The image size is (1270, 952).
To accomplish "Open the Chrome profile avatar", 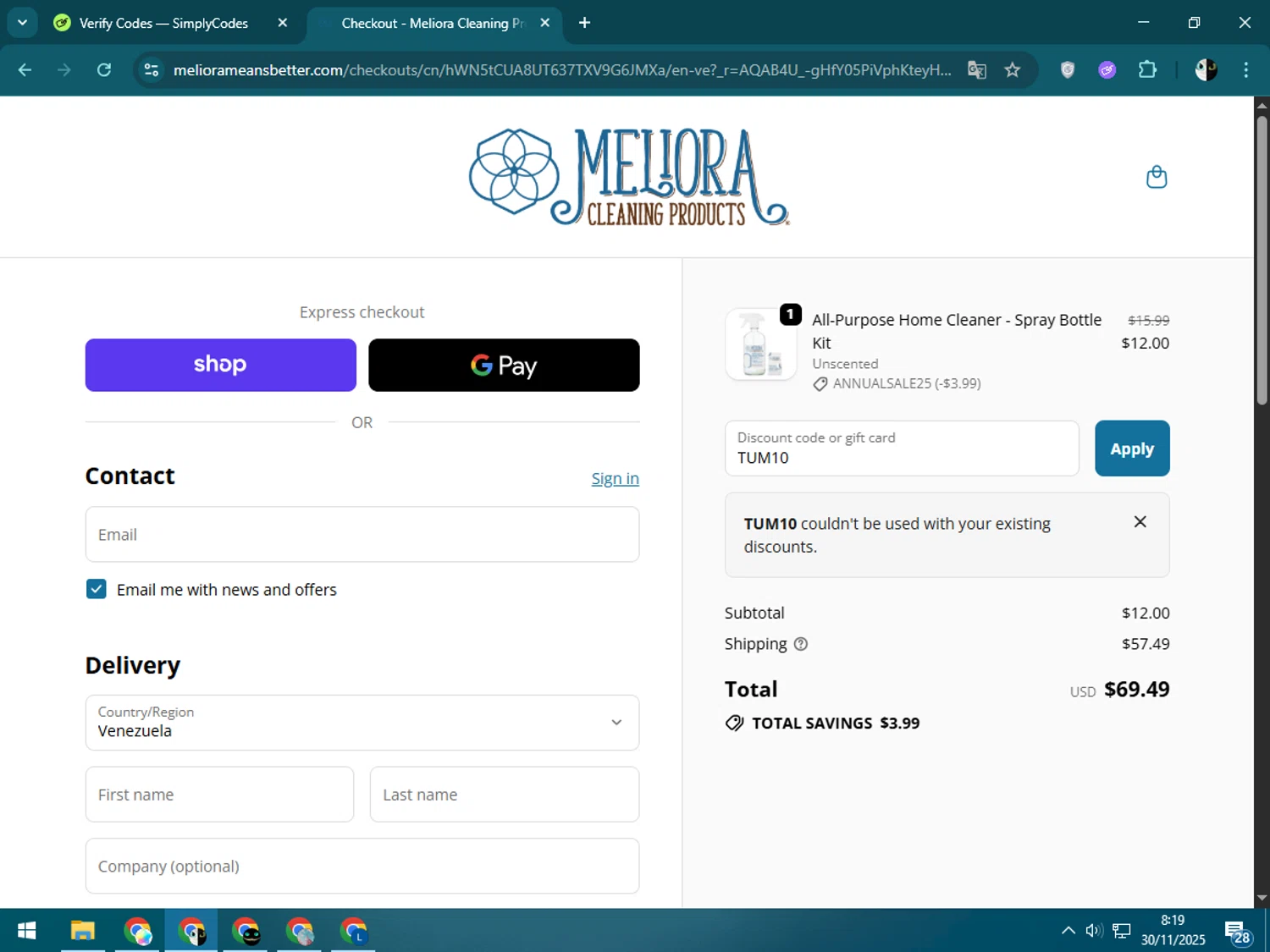I will click(x=1206, y=69).
